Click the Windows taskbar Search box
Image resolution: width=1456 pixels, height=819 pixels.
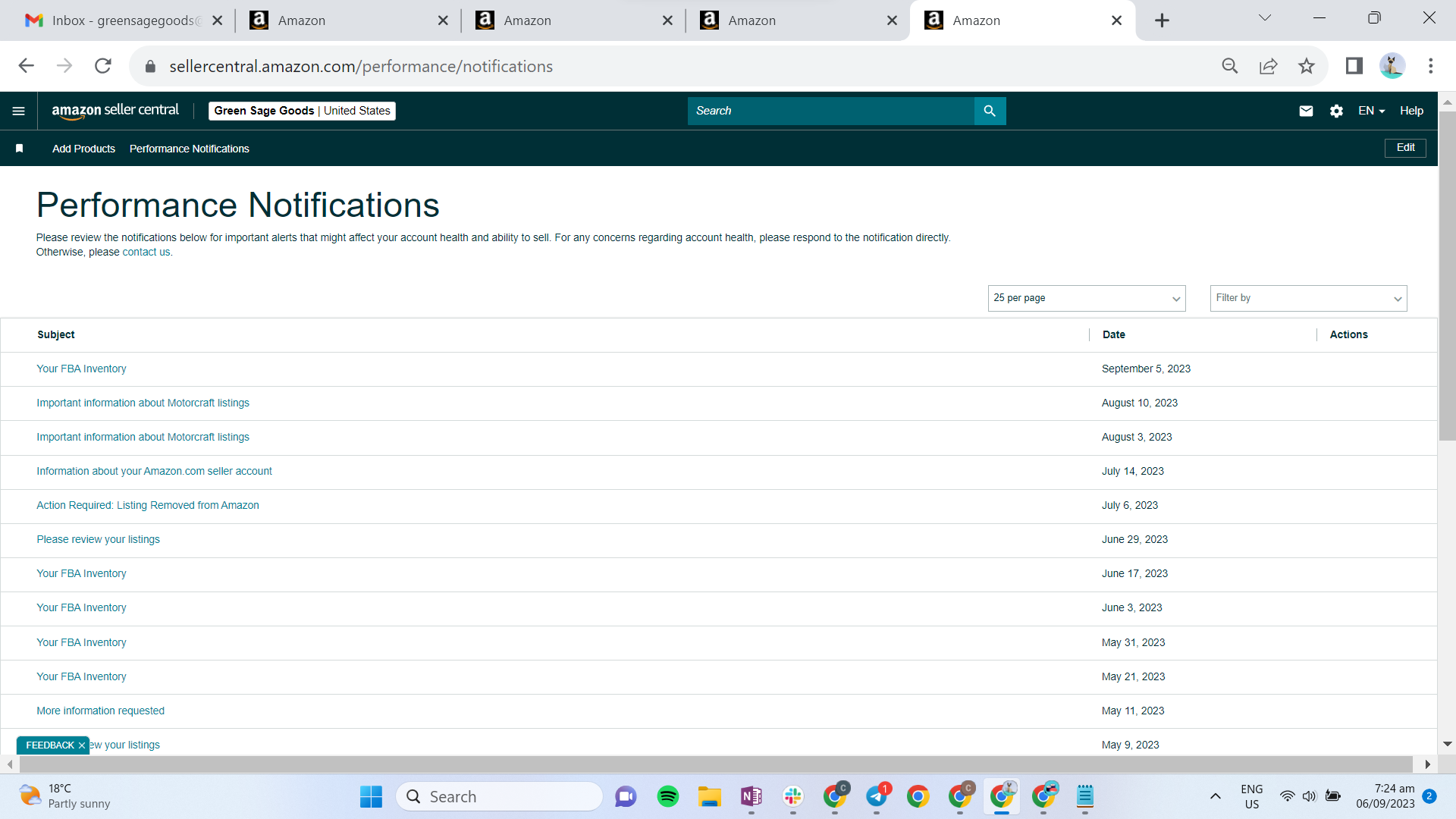(499, 796)
